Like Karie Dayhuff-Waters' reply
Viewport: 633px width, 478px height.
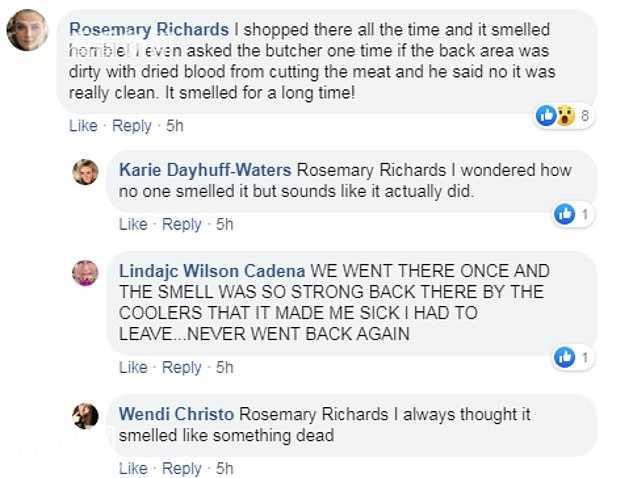coord(133,224)
